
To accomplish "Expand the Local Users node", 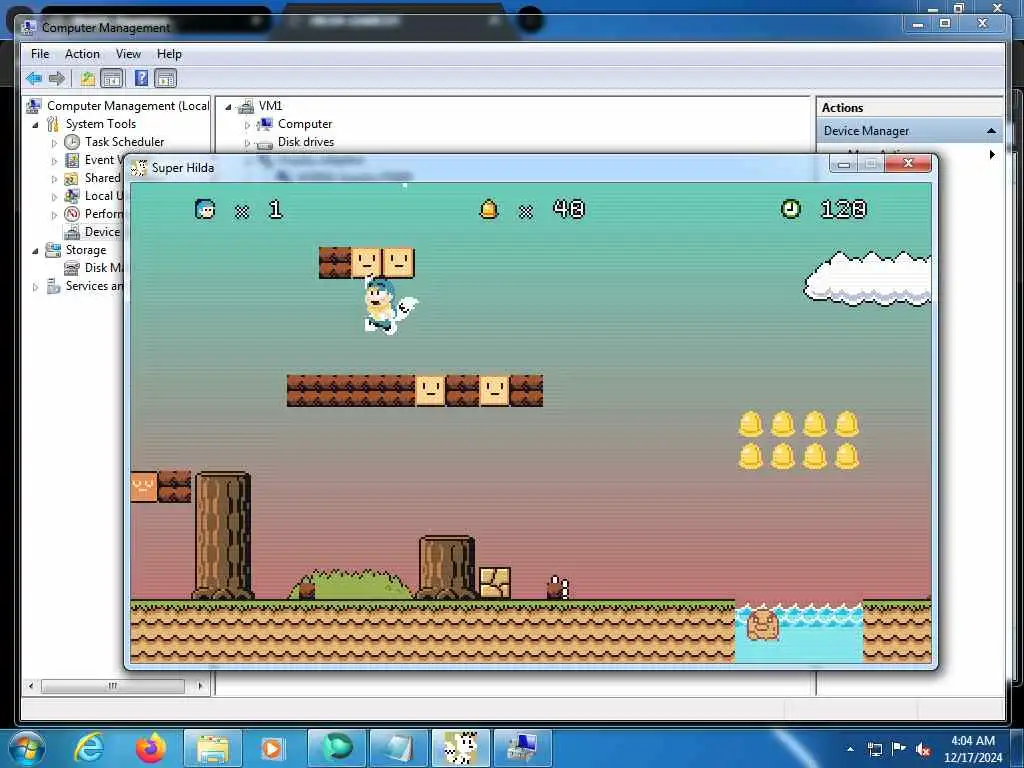I will click(54, 197).
